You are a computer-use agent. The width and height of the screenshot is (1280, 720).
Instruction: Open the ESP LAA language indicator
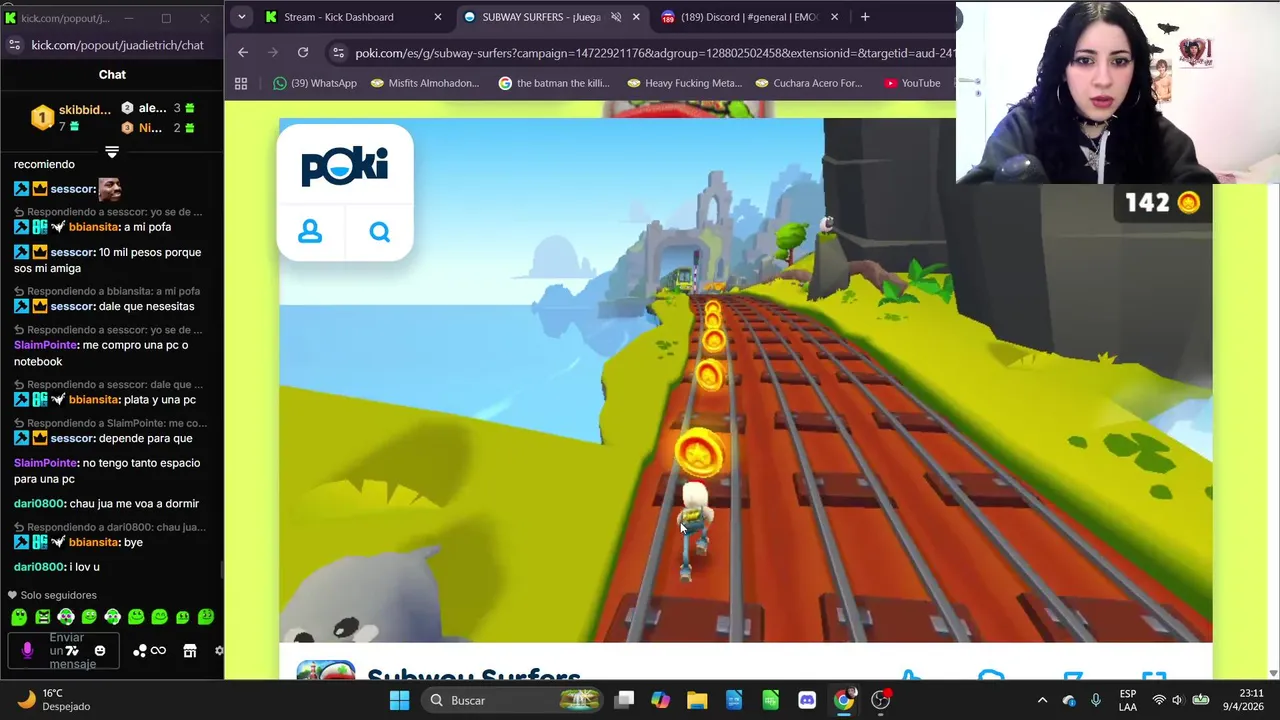pos(1128,700)
